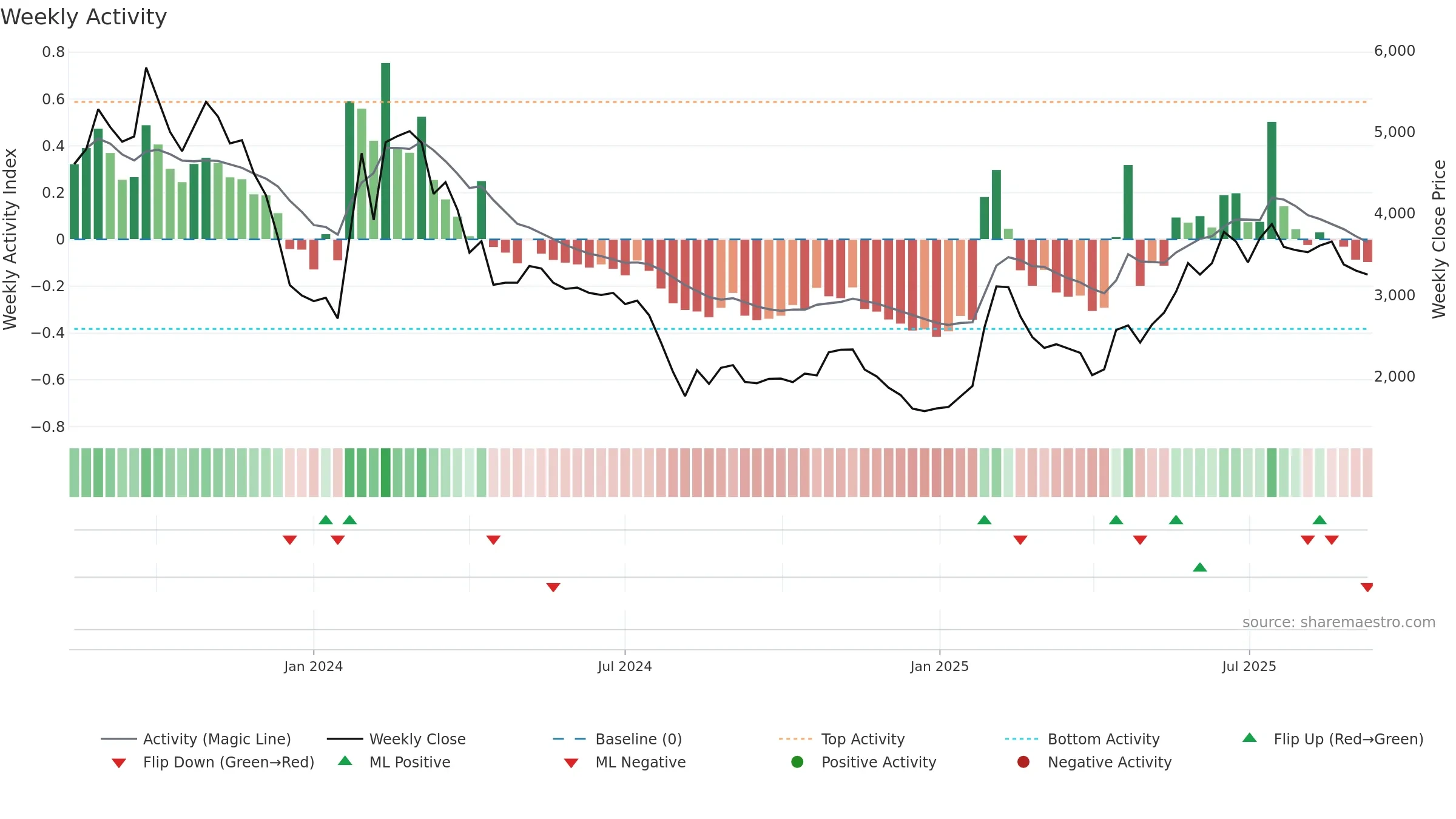
Task: Click the '6,000' right axis tick label
Action: pos(1395,51)
